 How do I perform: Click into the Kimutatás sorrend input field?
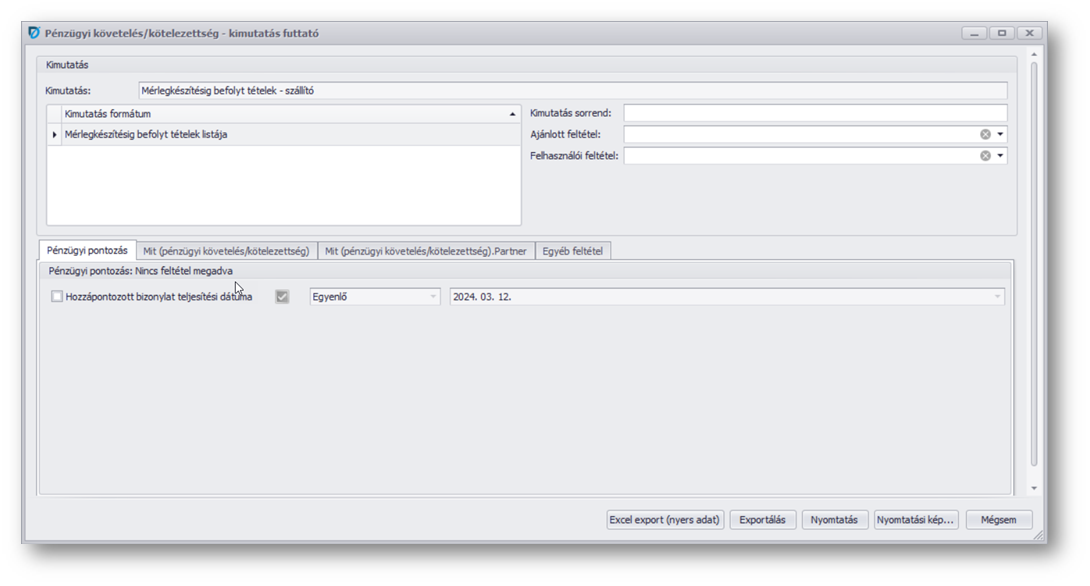pos(814,113)
